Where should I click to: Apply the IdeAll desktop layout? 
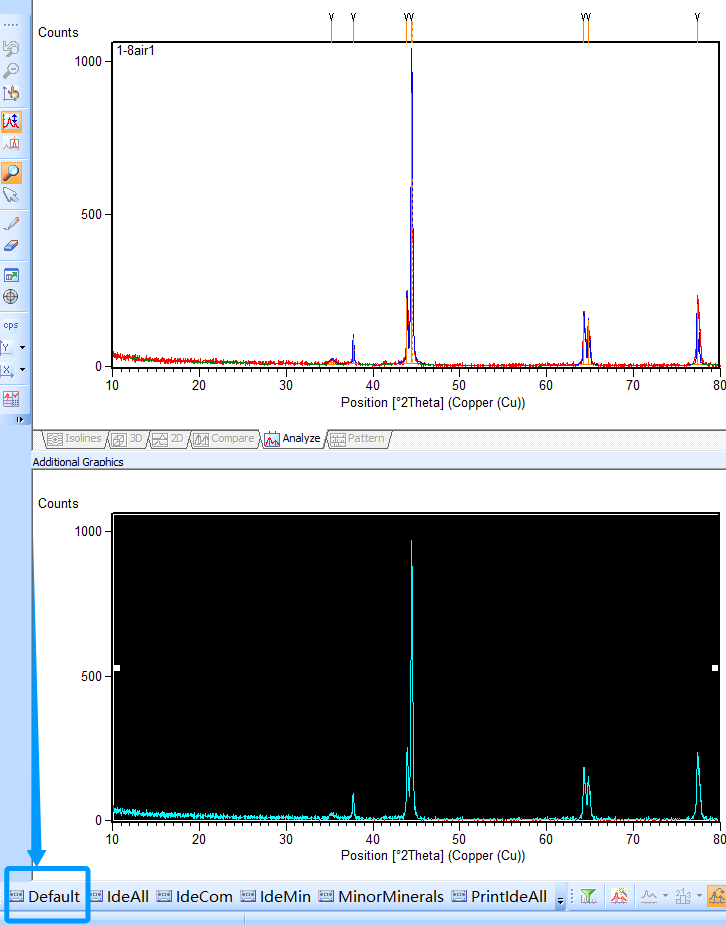click(118, 896)
